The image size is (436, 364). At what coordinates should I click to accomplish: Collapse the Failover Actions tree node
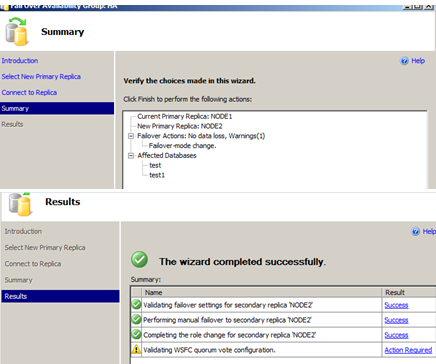click(131, 136)
